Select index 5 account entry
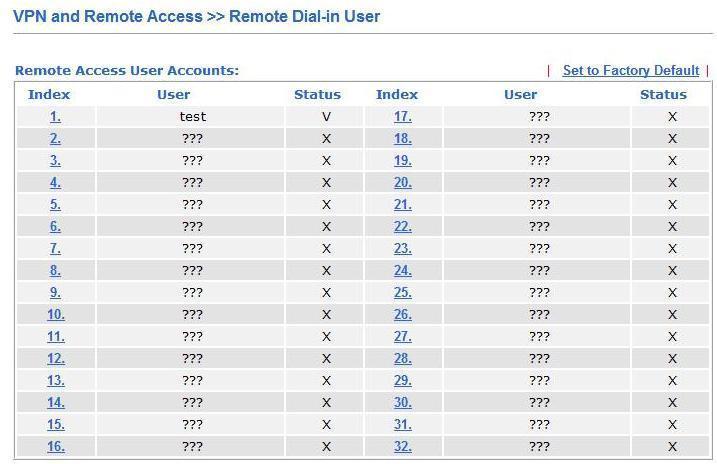 [55, 204]
